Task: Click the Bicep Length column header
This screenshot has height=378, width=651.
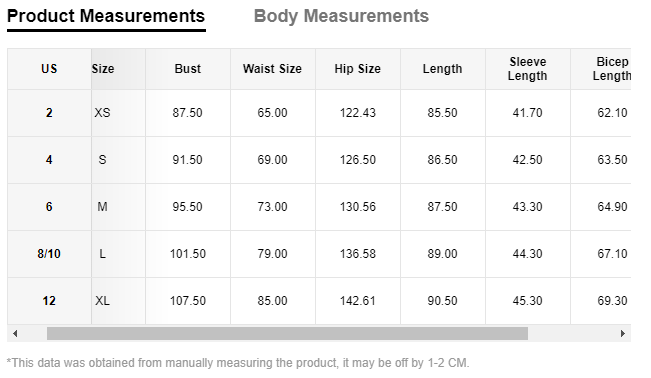Action: tap(611, 69)
